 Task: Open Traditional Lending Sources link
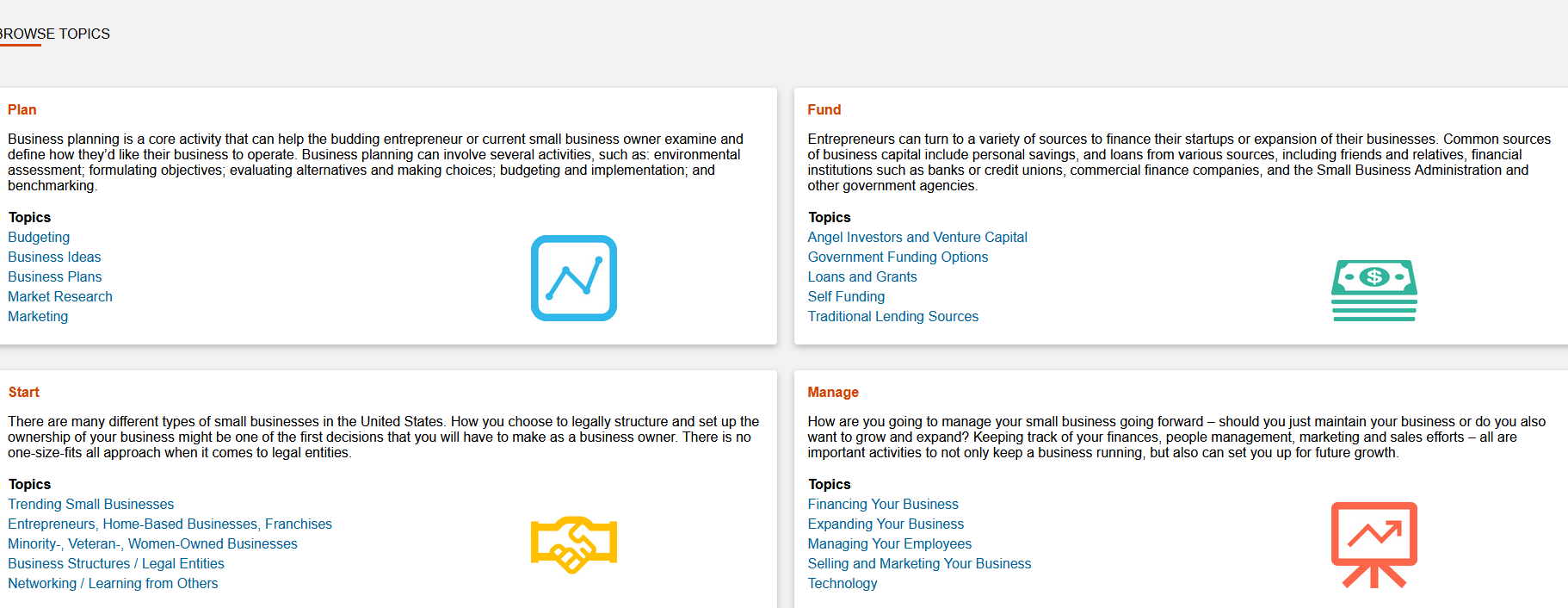click(892, 316)
